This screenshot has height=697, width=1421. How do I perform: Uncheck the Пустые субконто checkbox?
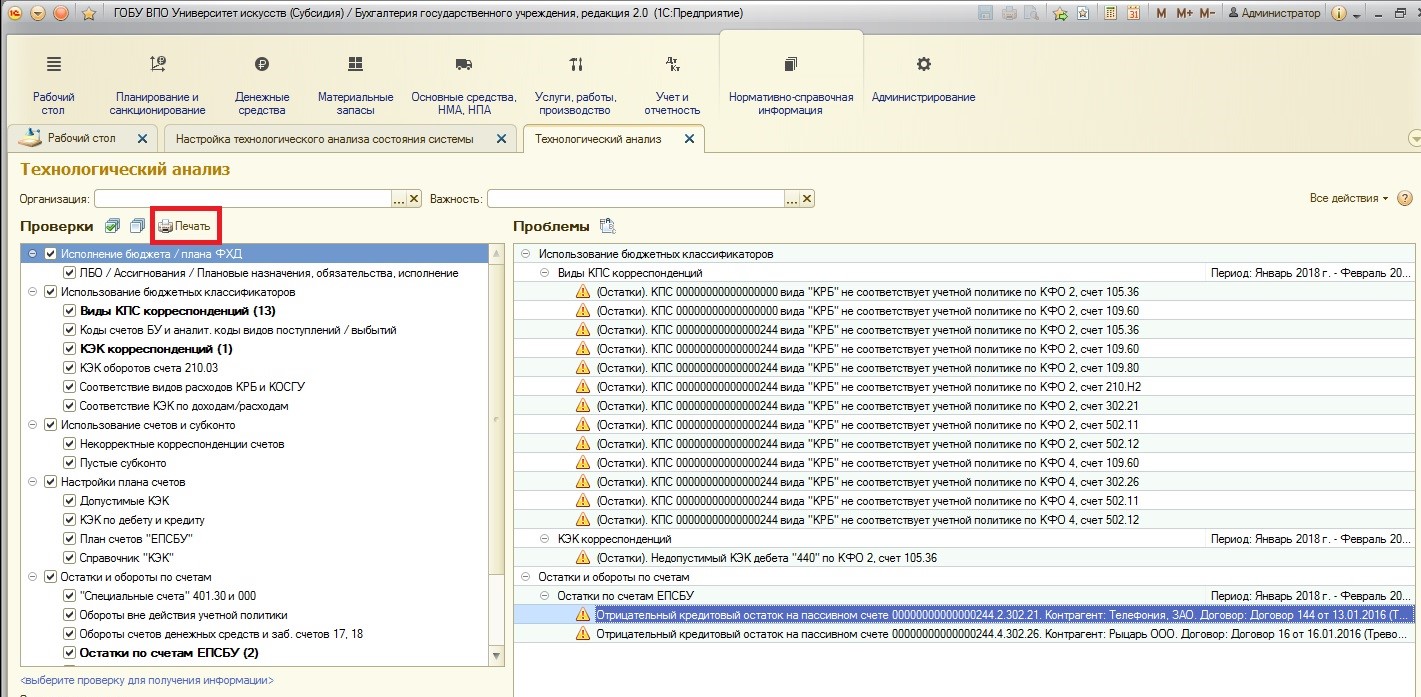pyautogui.click(x=69, y=463)
